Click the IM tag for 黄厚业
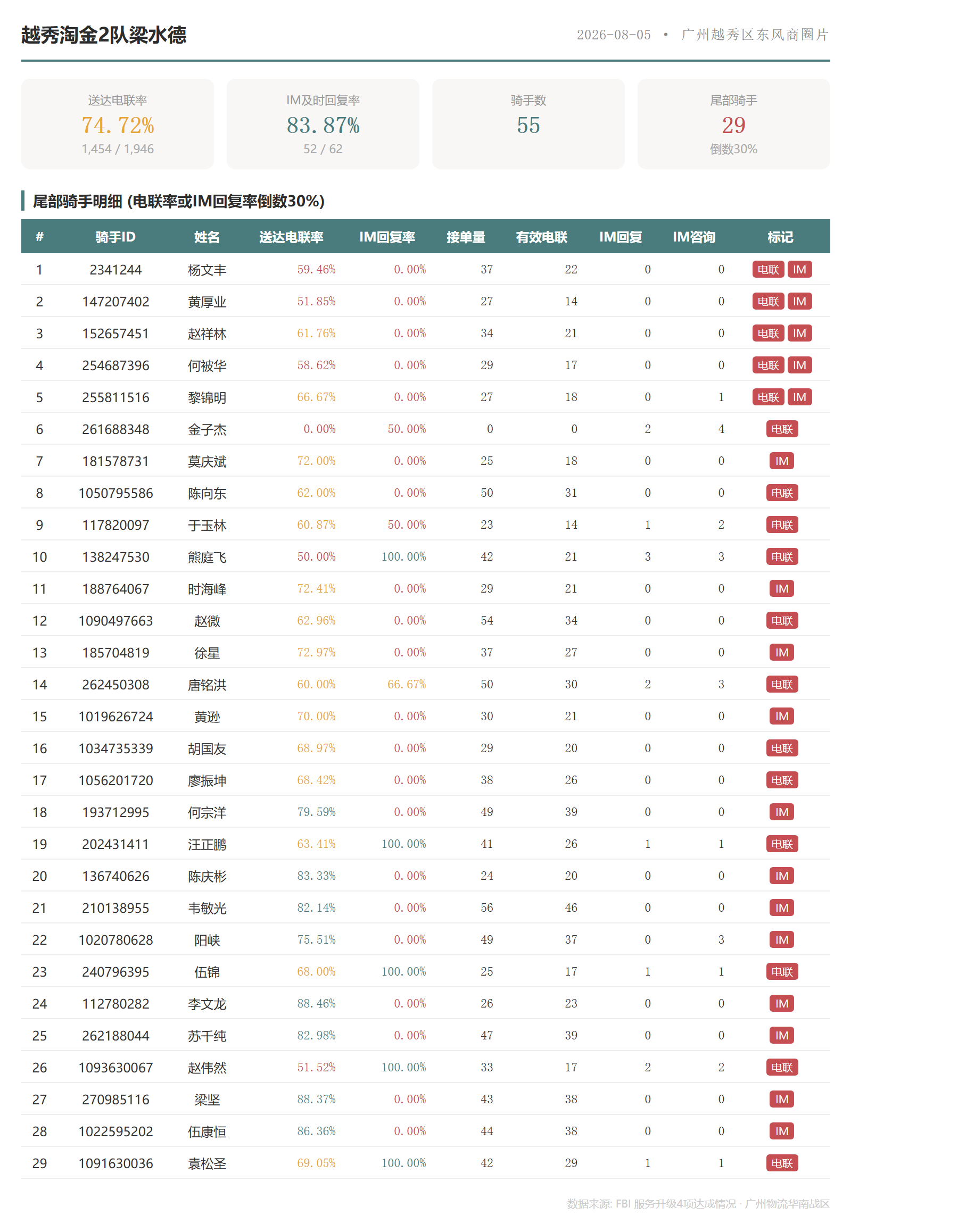 799,301
